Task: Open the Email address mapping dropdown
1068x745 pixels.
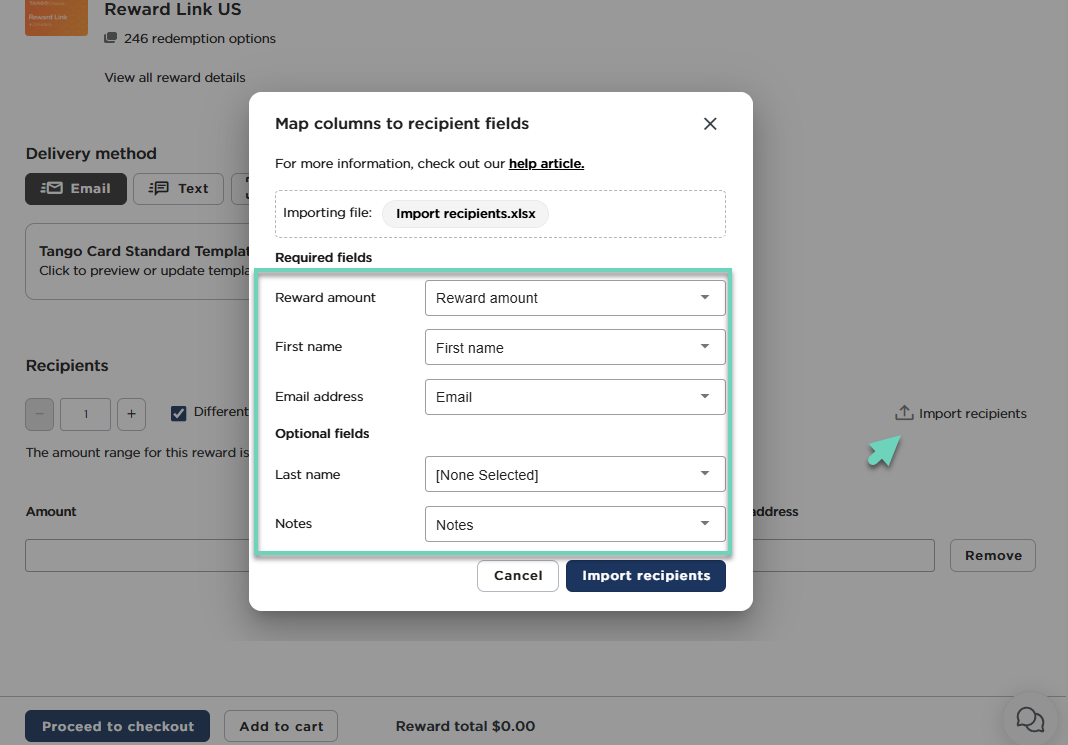Action: click(x=574, y=397)
